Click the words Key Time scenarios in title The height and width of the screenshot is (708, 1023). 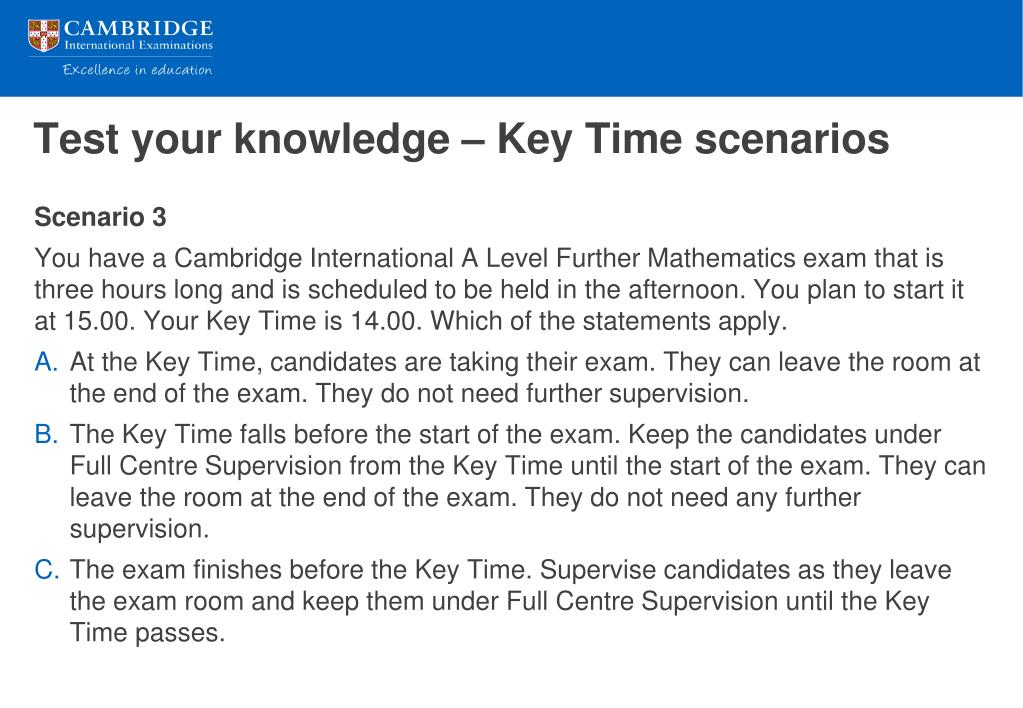[693, 139]
